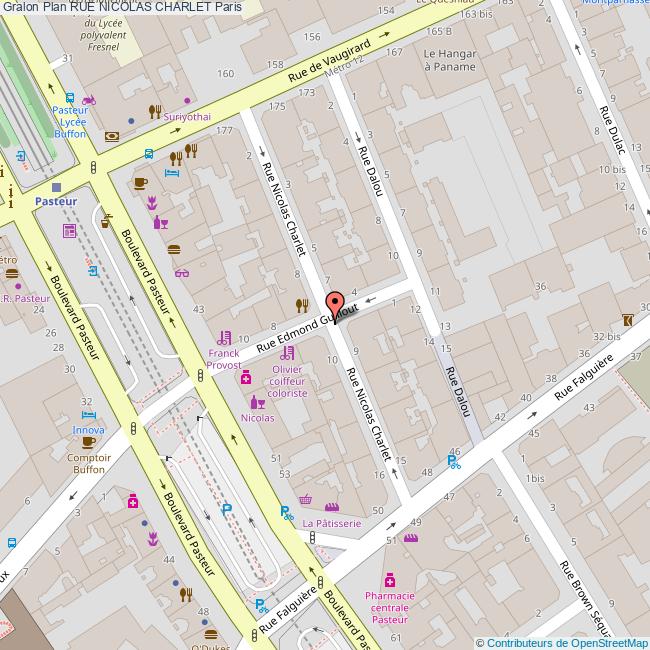The width and height of the screenshot is (650, 650).
Task: Click the museum icon near Rue Falguière 32 bis
Action: 627,321
